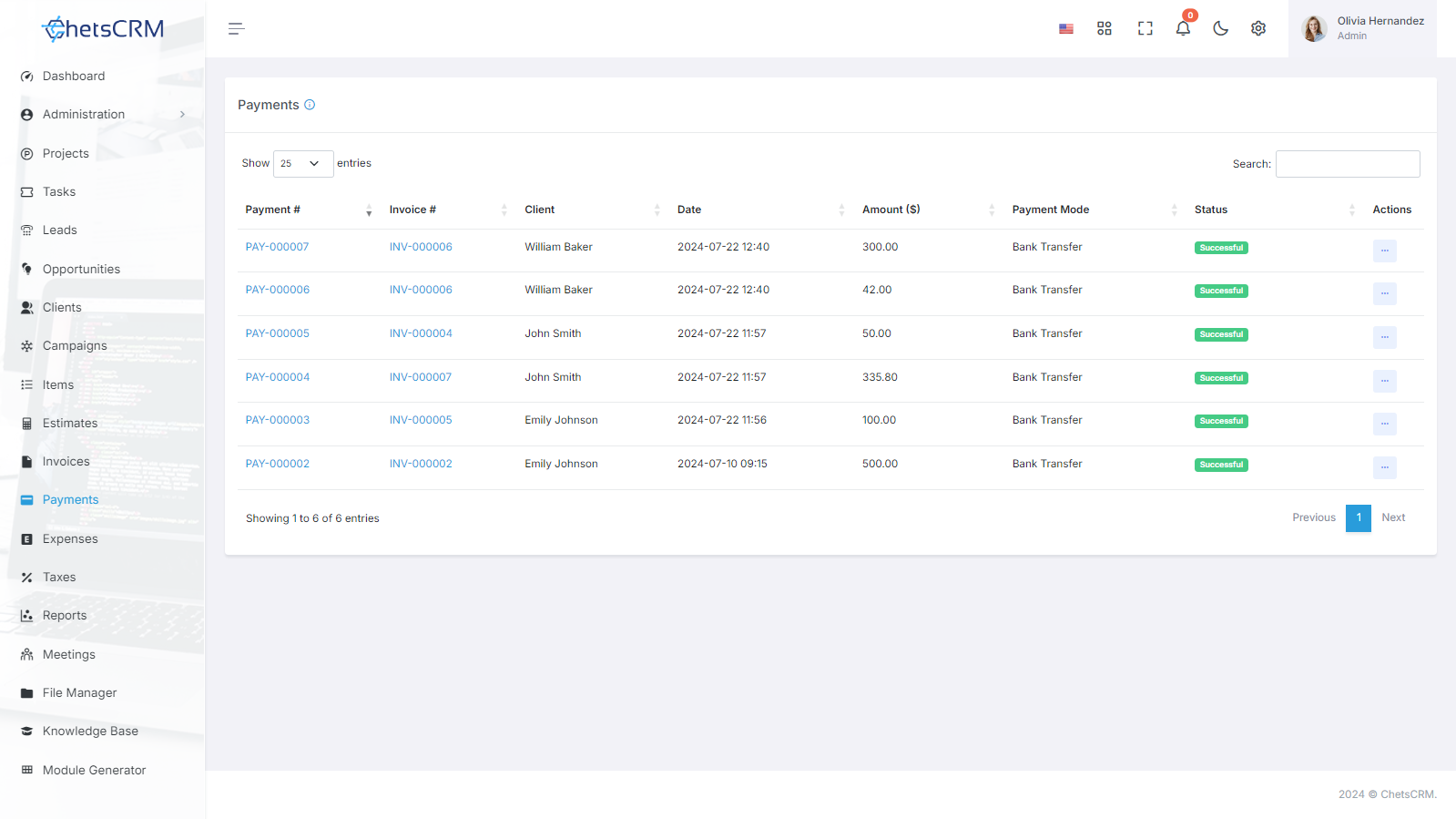Click the Taxes percent icon
Screen dimensions: 1456x819
pos(26,578)
